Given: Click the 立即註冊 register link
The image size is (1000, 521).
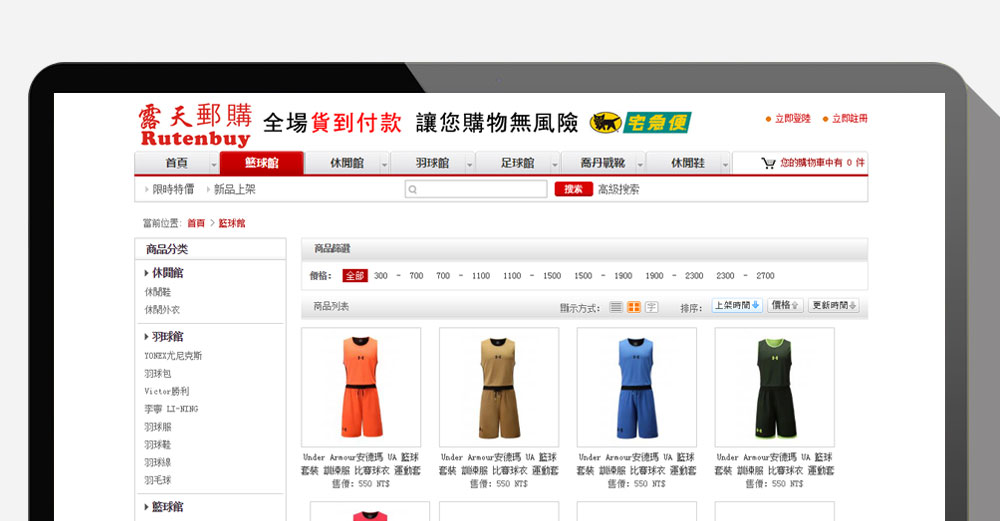Looking at the screenshot, I should click(x=849, y=119).
